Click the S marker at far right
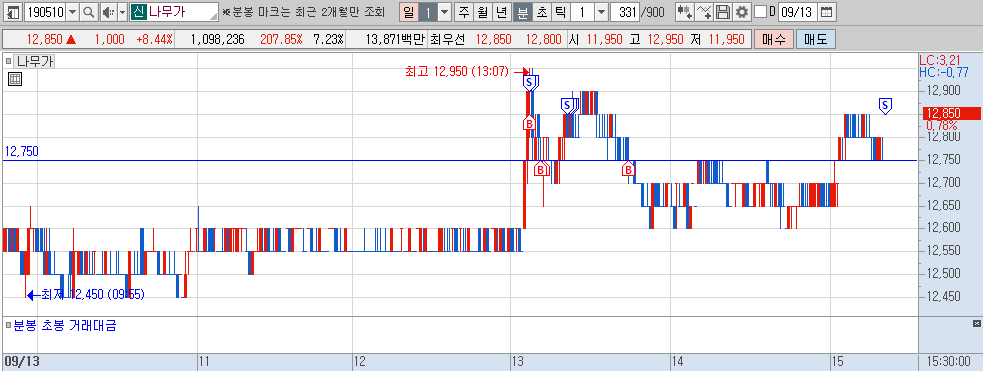The width and height of the screenshot is (983, 371). 885,106
